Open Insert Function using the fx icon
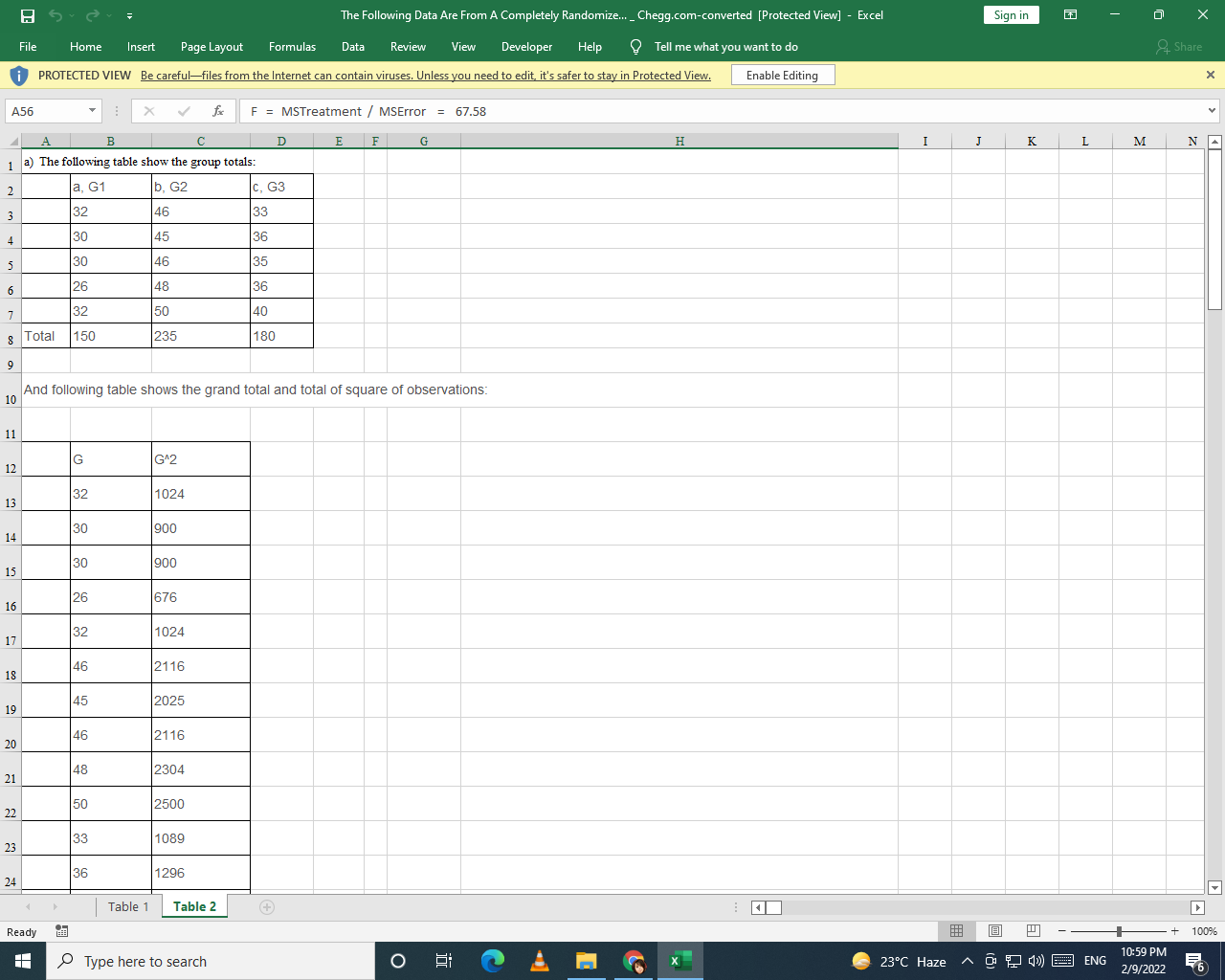Viewport: 1225px width, 980px height. 217,110
